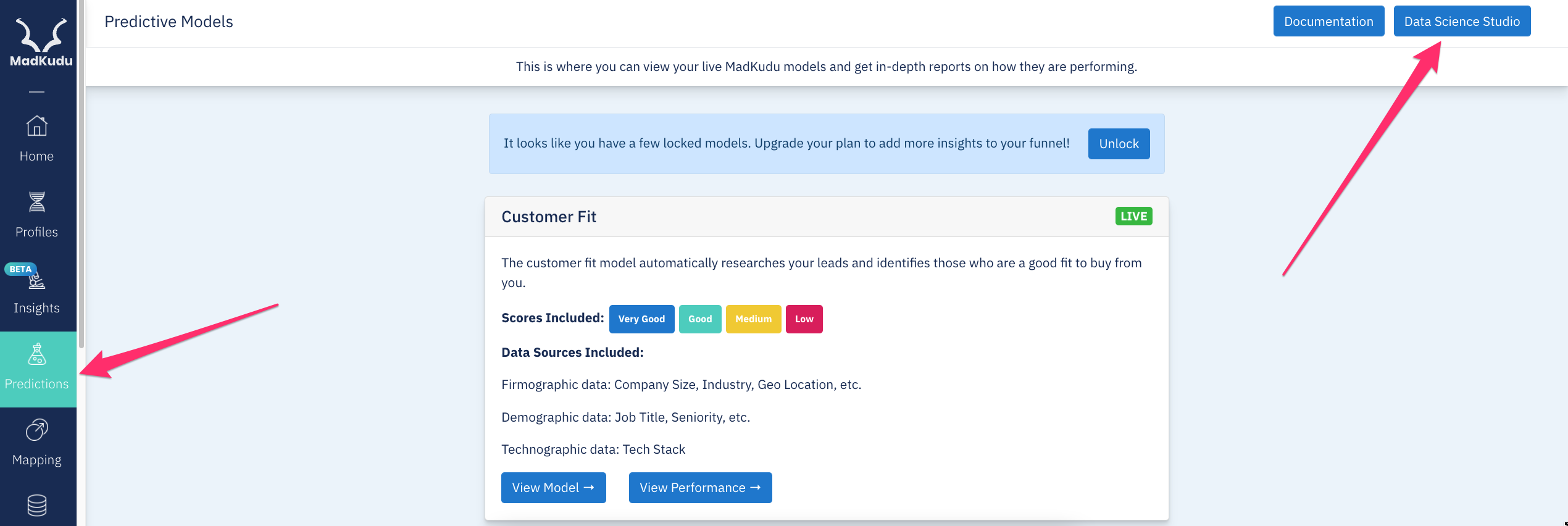Viewport: 1568px width, 526px height.
Task: Click the Customer Fit card title
Action: [549, 217]
